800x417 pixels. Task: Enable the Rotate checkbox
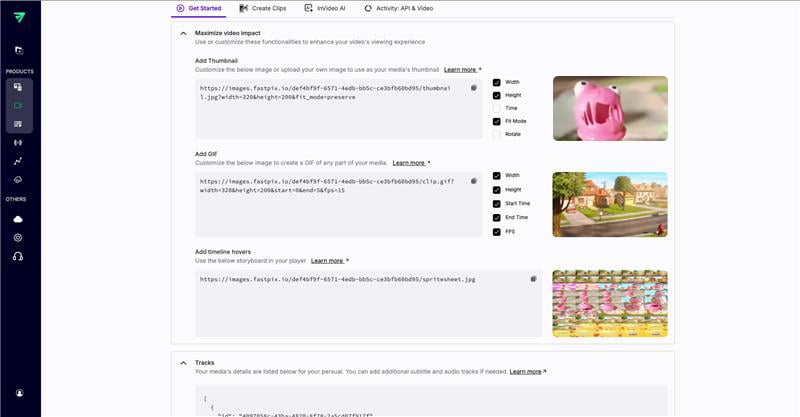click(496, 134)
